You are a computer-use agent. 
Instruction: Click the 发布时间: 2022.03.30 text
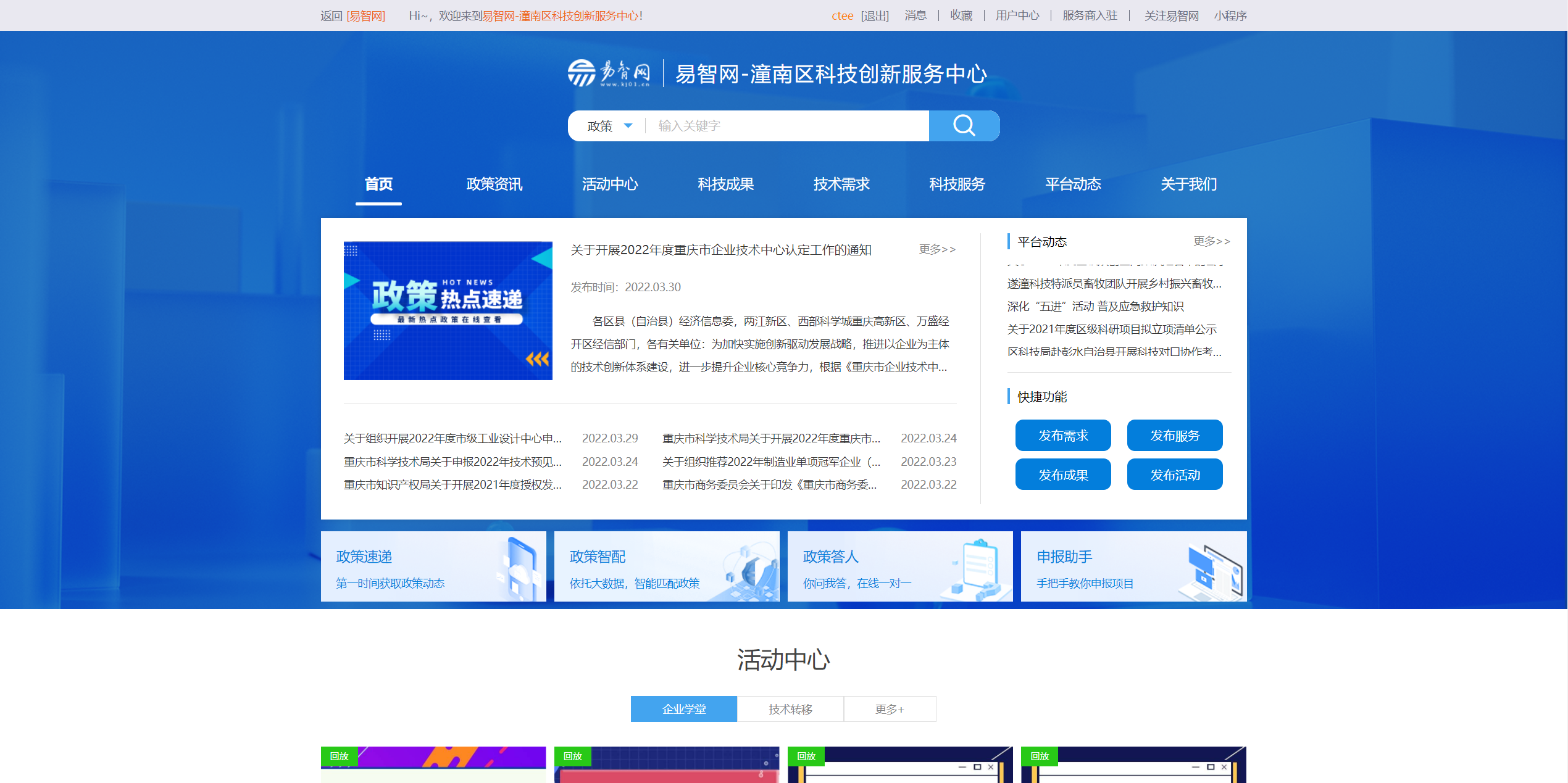point(625,287)
